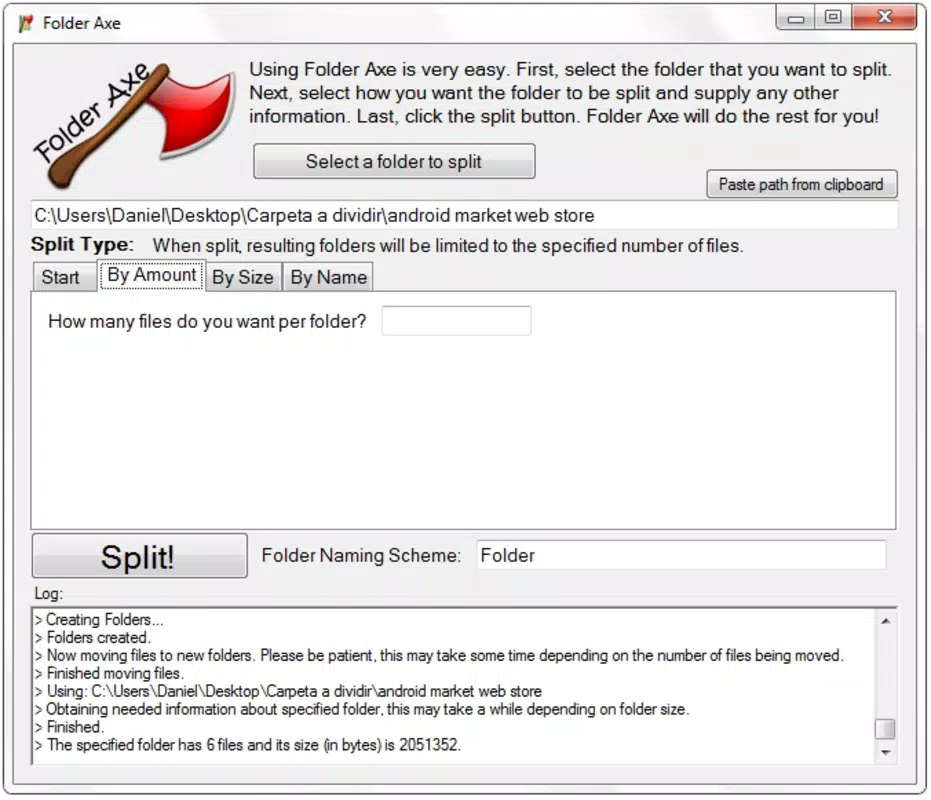Image resolution: width=931 pixels, height=800 pixels.
Task: Click 'Select a folder to split' button
Action: tap(394, 161)
